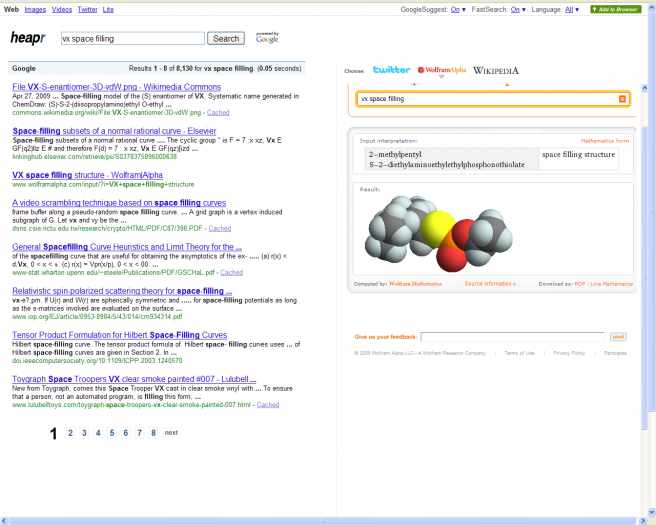Open the Source information link
This screenshot has width=656, height=525.
tap(490, 284)
